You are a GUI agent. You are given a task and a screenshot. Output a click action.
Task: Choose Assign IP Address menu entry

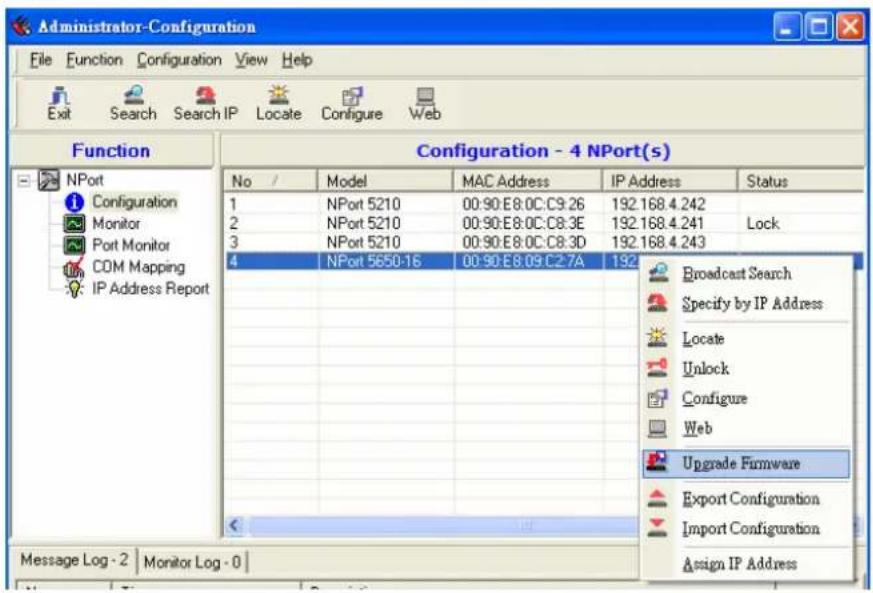coord(747,563)
